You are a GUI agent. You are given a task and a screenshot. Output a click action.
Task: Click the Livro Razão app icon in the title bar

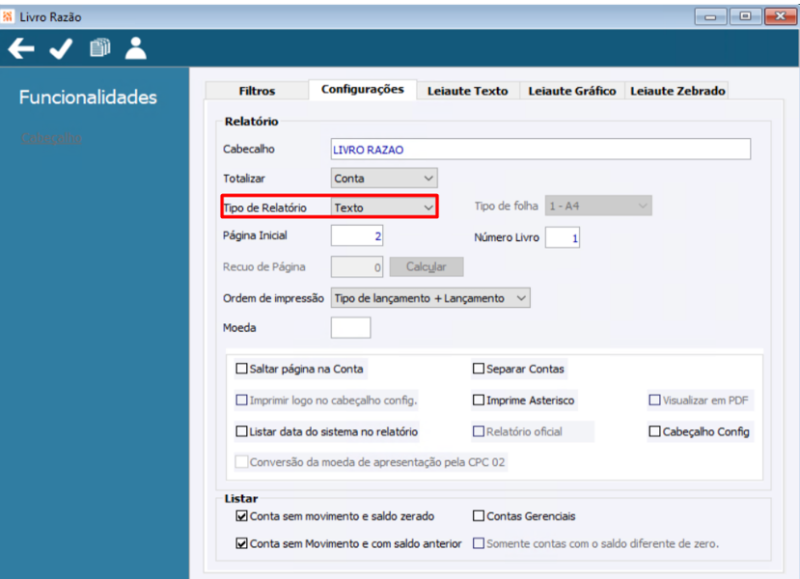[8, 17]
